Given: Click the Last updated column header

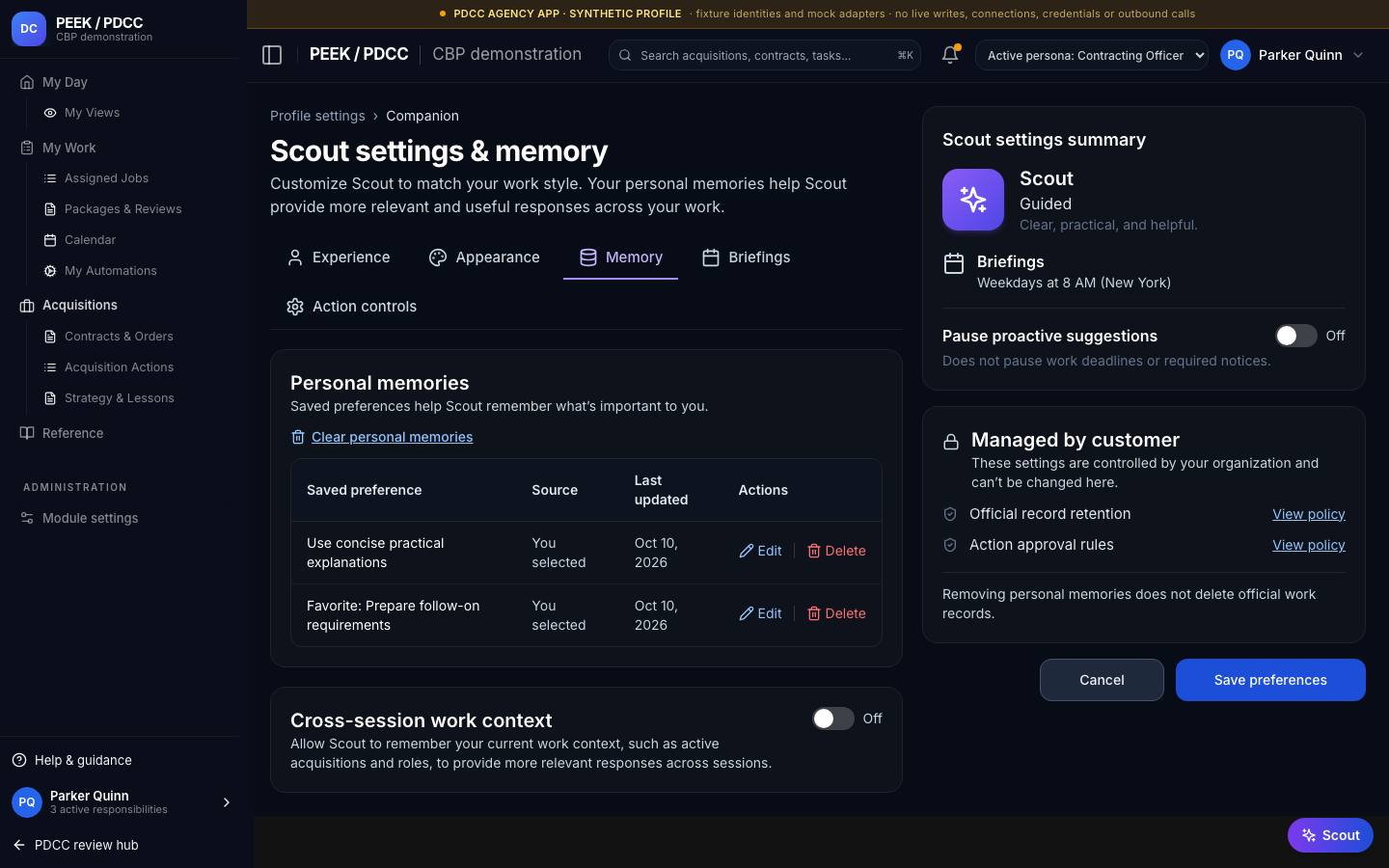Looking at the screenshot, I should 661,490.
